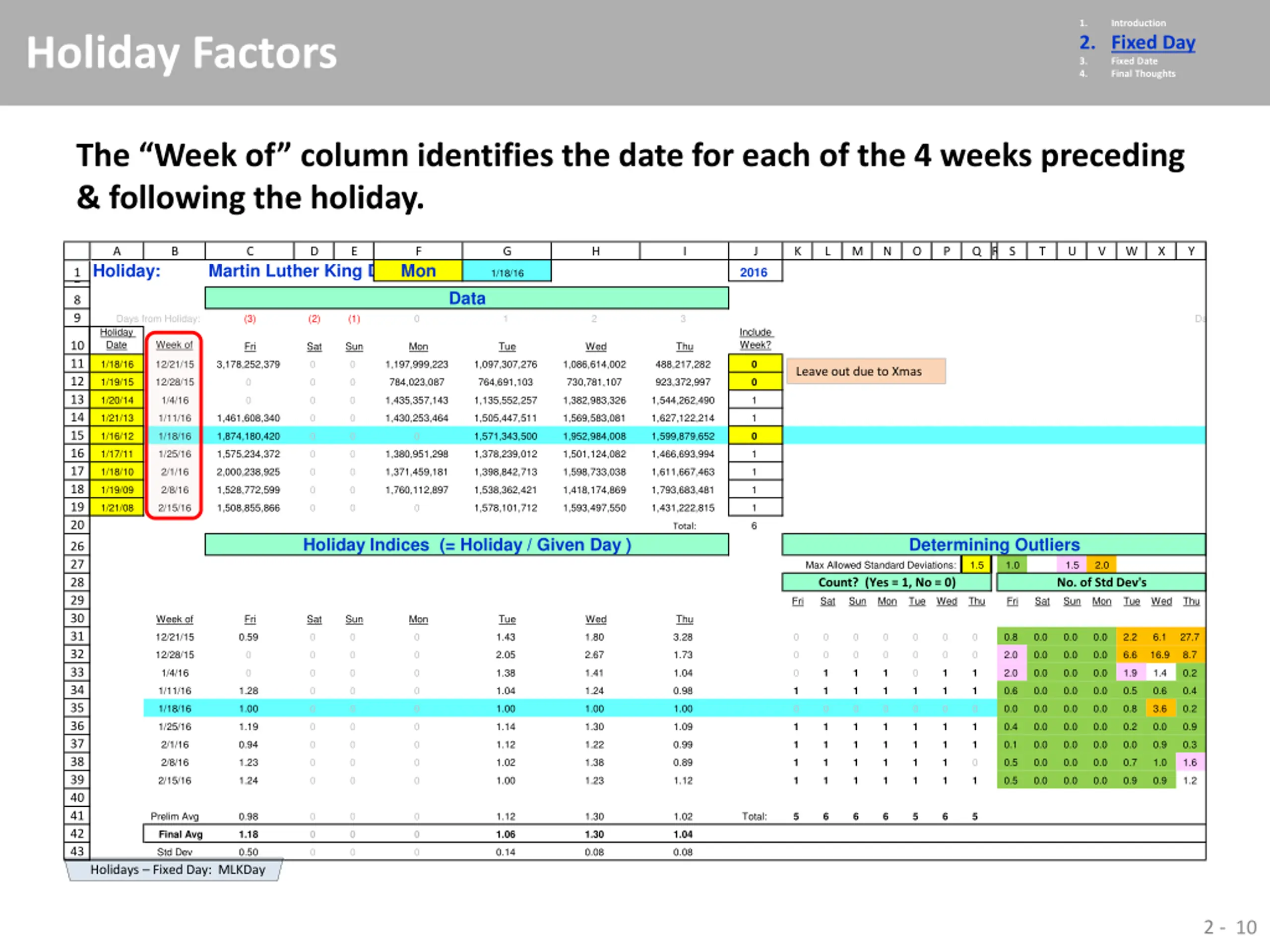
Task: Select row header 15
Action: click(x=77, y=435)
